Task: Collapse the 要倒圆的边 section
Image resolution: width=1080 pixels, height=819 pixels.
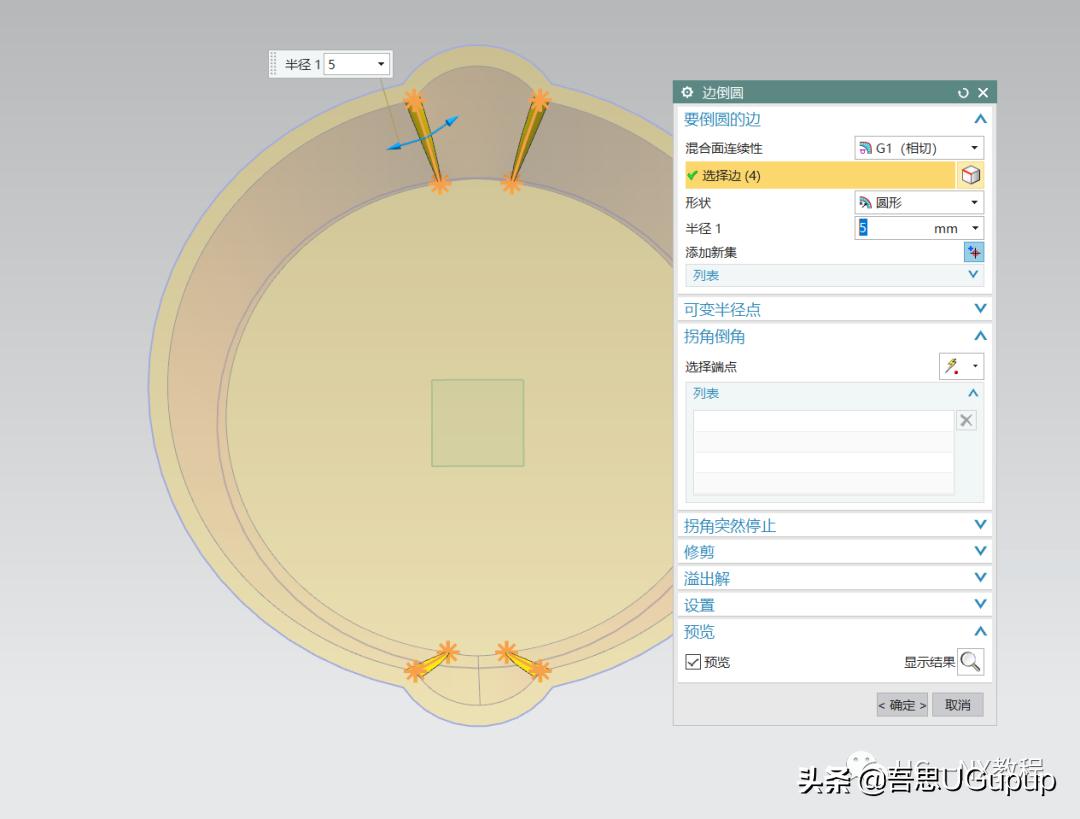Action: pyautogui.click(x=979, y=119)
